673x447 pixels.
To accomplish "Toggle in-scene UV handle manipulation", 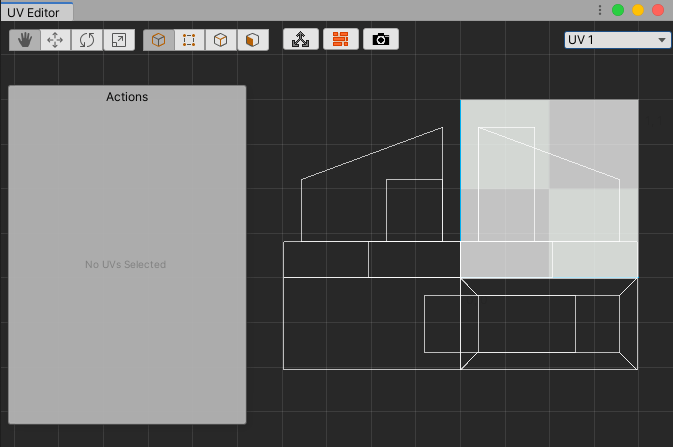I will [x=301, y=40].
